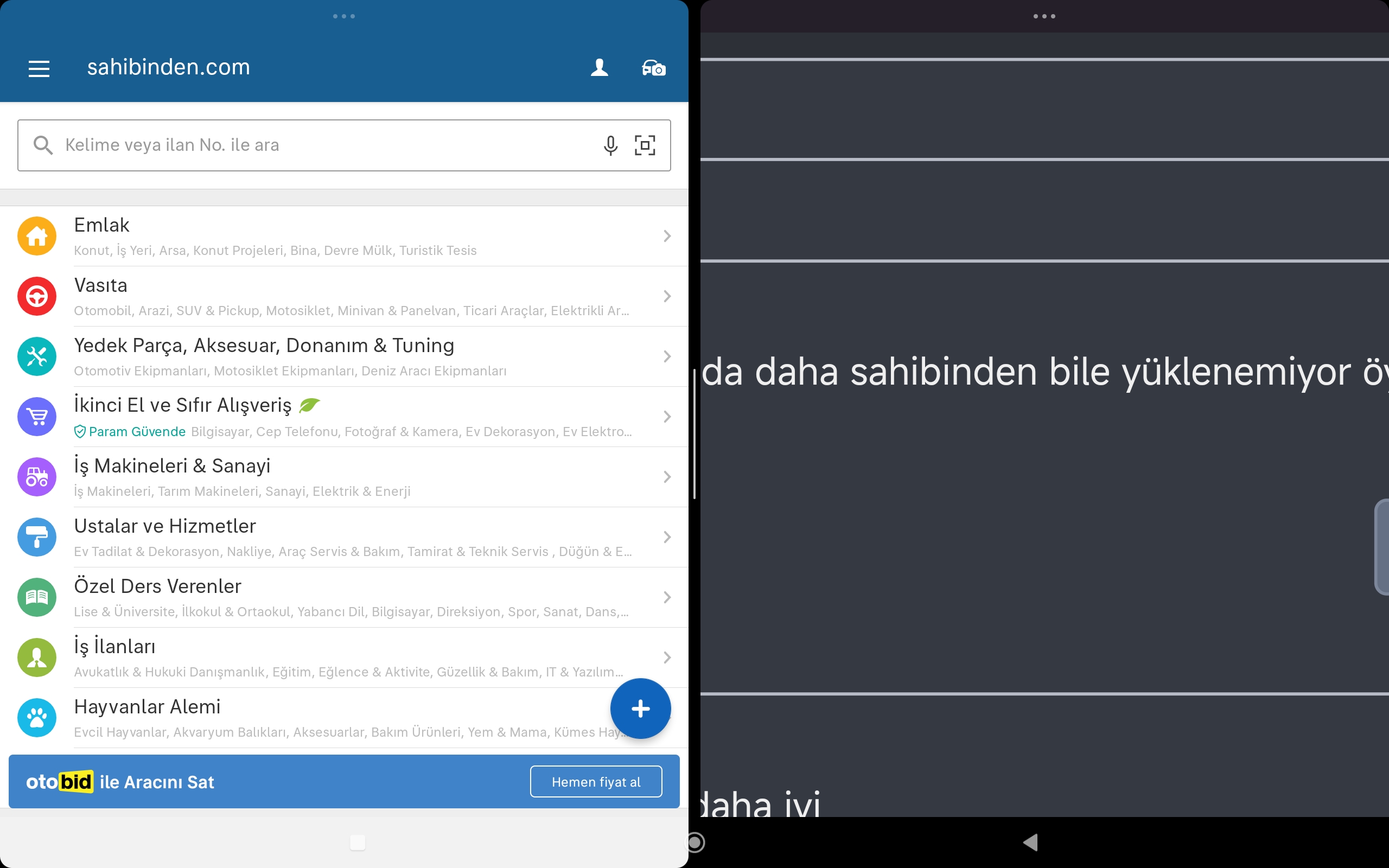Screen dimensions: 1389x868
Task: Expand the İkinci El ve Sıfır Alışveriş chevron
Action: pyautogui.click(x=667, y=417)
